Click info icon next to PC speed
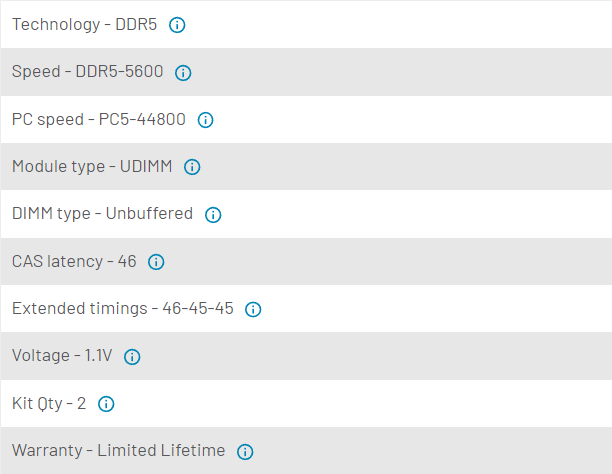 [205, 120]
